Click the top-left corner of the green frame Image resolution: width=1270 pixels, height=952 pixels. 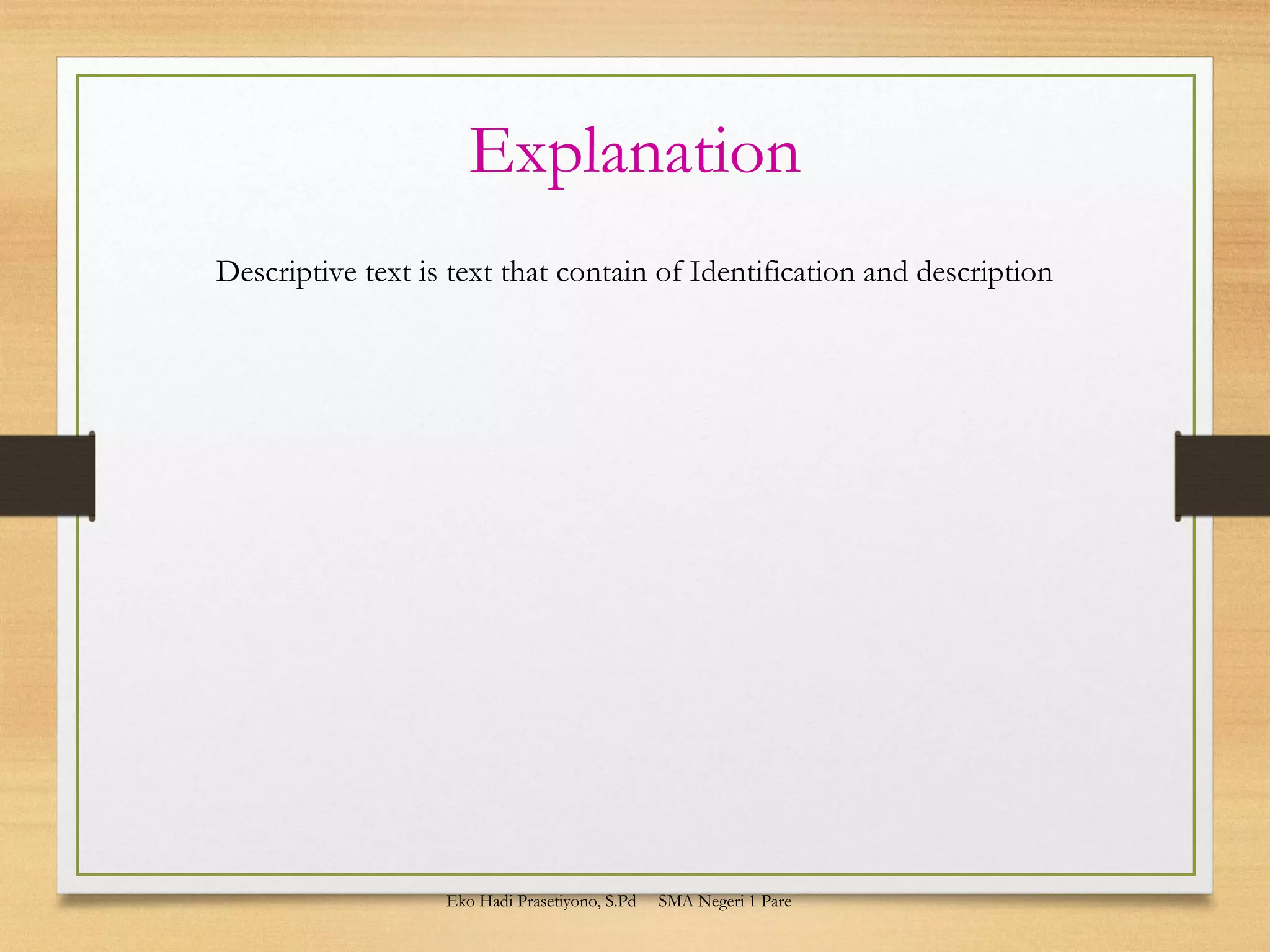click(78, 76)
